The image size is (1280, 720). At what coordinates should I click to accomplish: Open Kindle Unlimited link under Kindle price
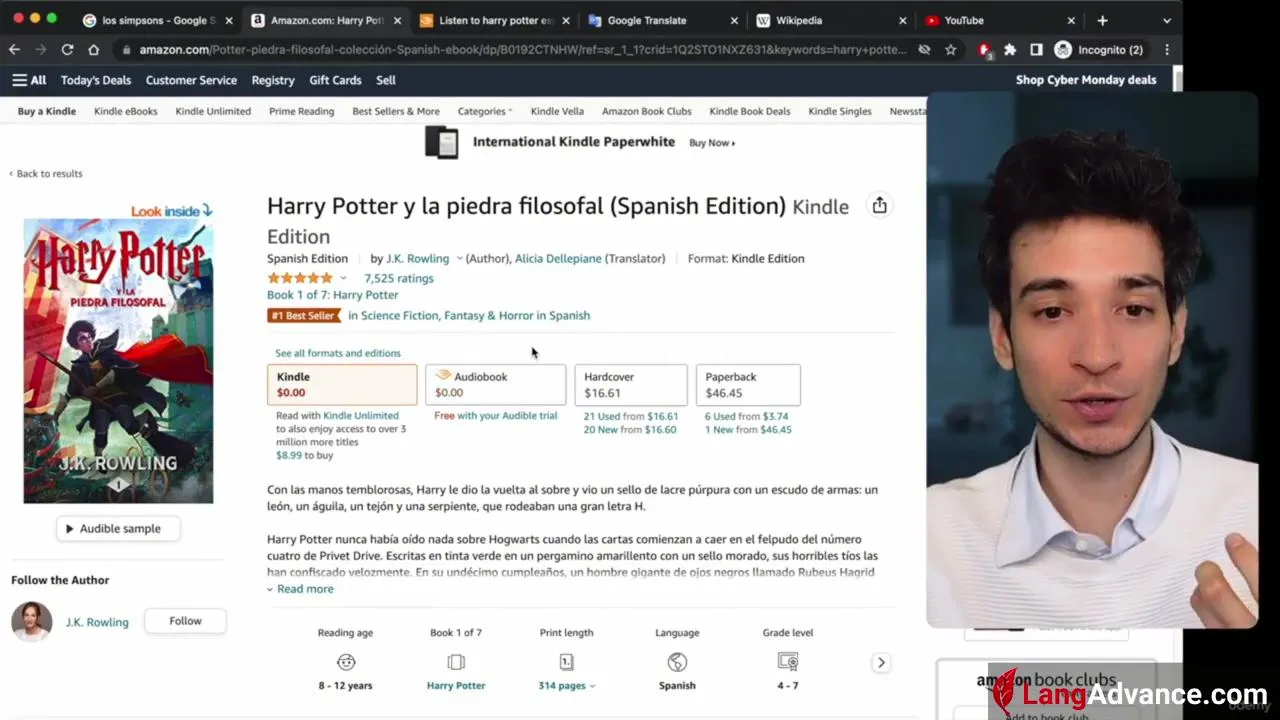(361, 415)
